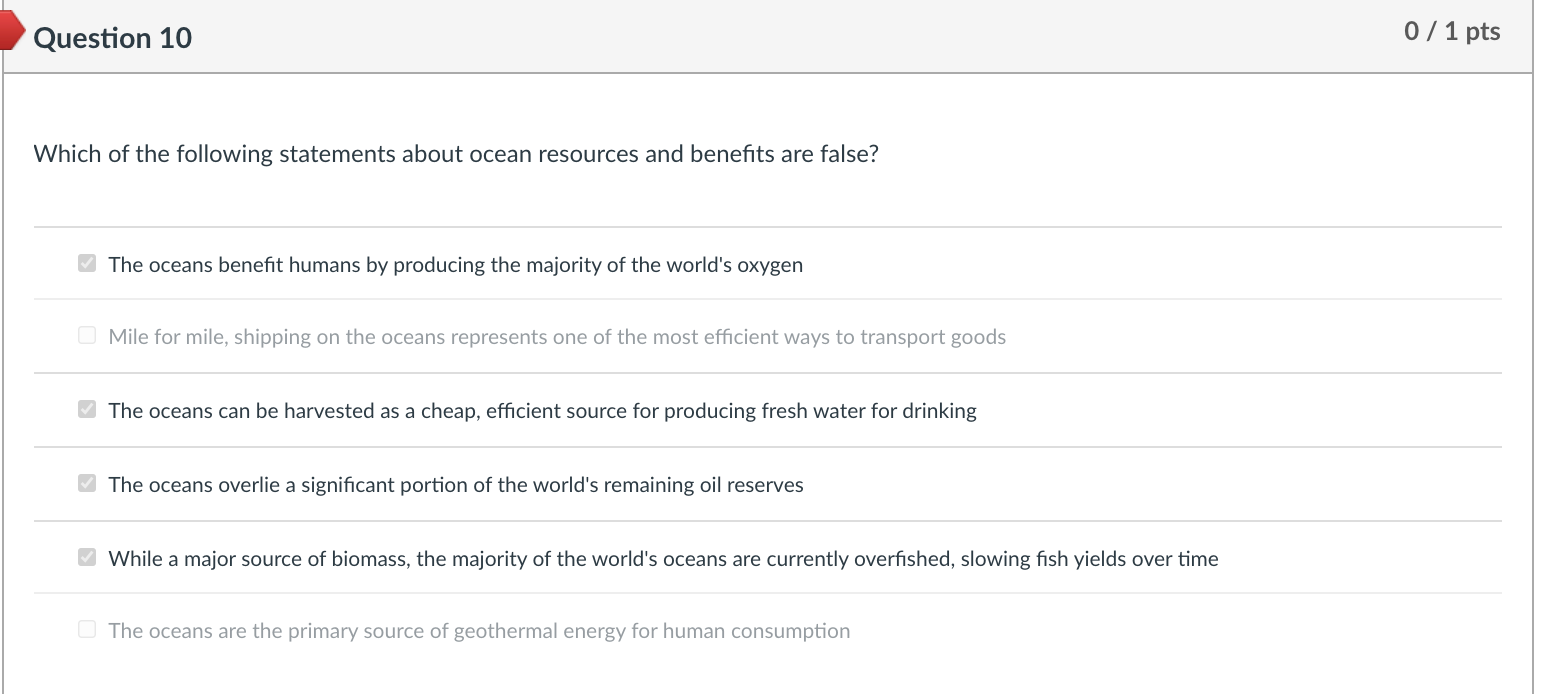1542x694 pixels.
Task: Select the answer about remaining oil reserves
Action: pos(456,484)
